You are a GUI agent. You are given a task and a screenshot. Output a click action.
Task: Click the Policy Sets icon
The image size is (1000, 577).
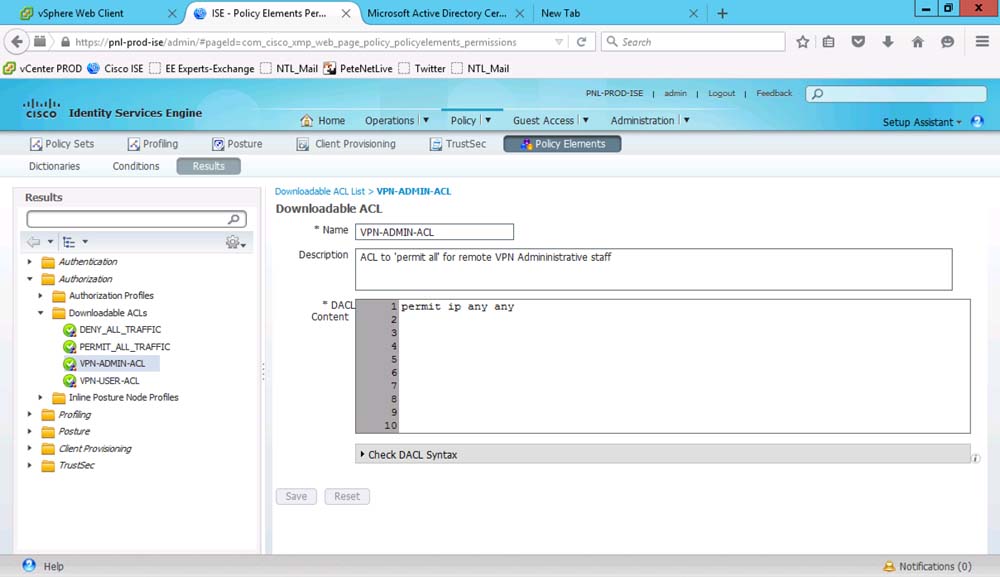pyautogui.click(x=36, y=145)
